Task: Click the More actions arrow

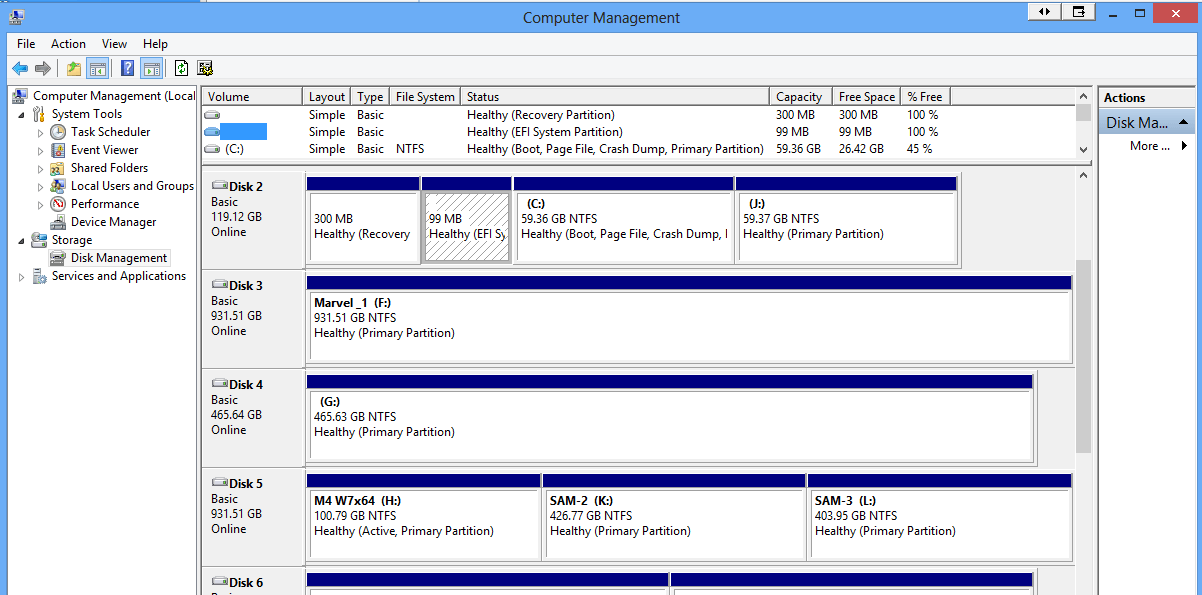Action: [1182, 145]
